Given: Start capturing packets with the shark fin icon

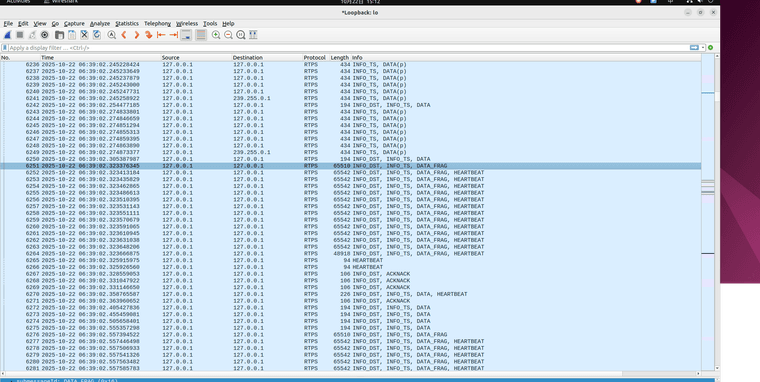Looking at the screenshot, I should tap(7, 35).
